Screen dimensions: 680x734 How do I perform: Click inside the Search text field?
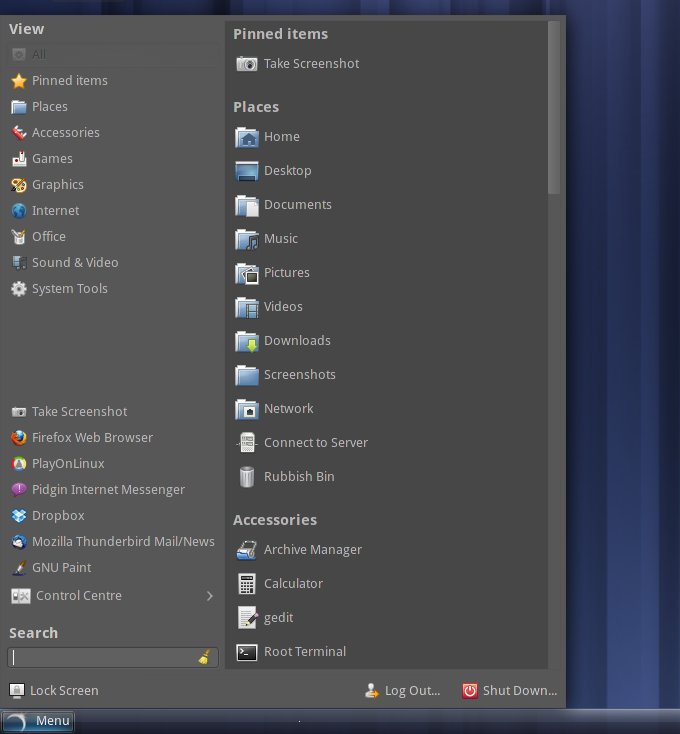100,658
